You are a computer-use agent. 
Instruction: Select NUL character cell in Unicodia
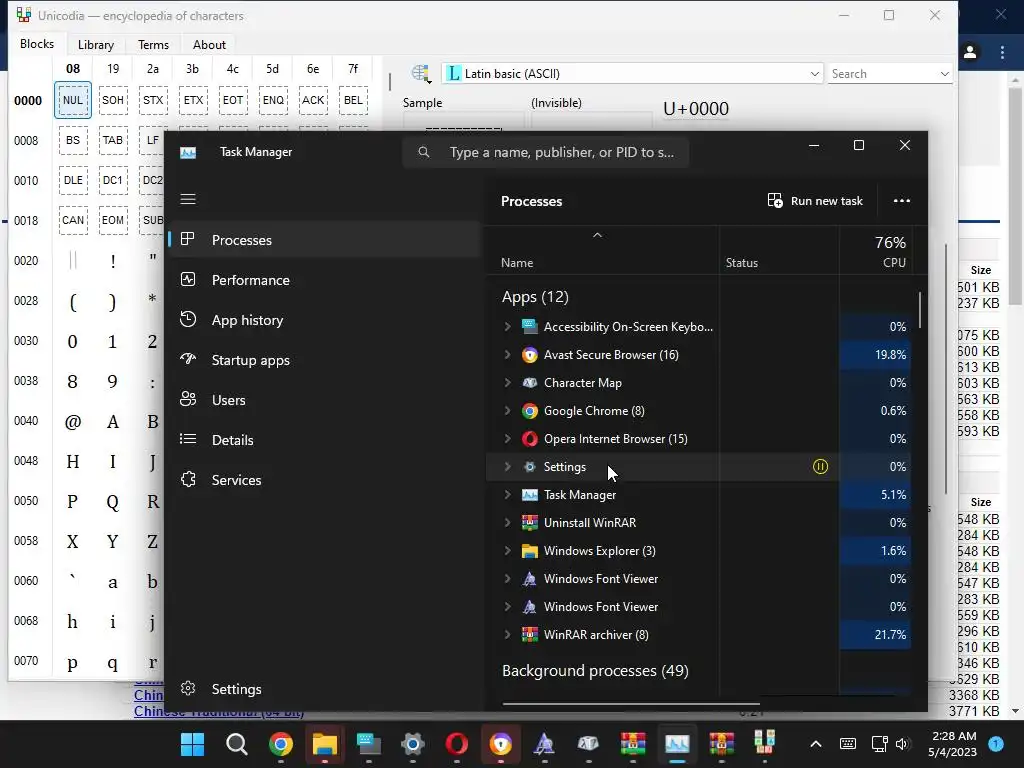click(72, 101)
